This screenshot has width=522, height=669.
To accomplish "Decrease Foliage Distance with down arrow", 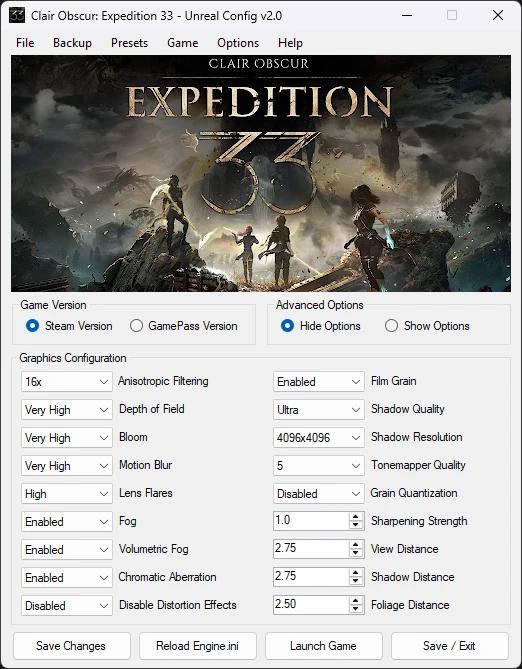I will [x=356, y=609].
